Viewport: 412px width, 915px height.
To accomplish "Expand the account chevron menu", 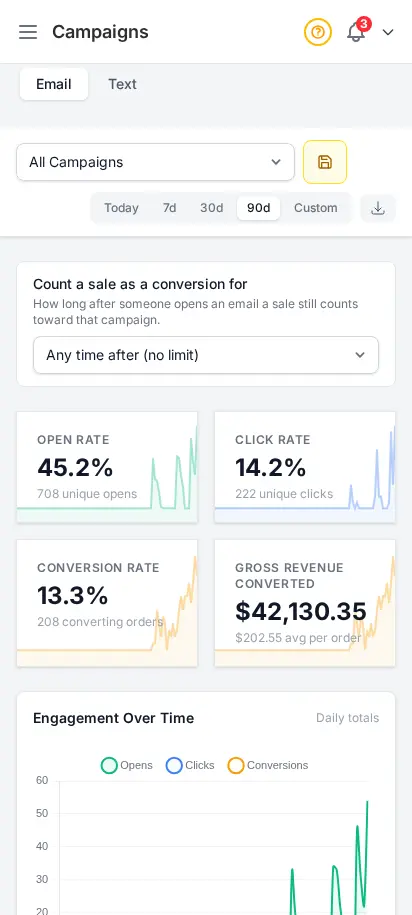I will pyautogui.click(x=388, y=32).
